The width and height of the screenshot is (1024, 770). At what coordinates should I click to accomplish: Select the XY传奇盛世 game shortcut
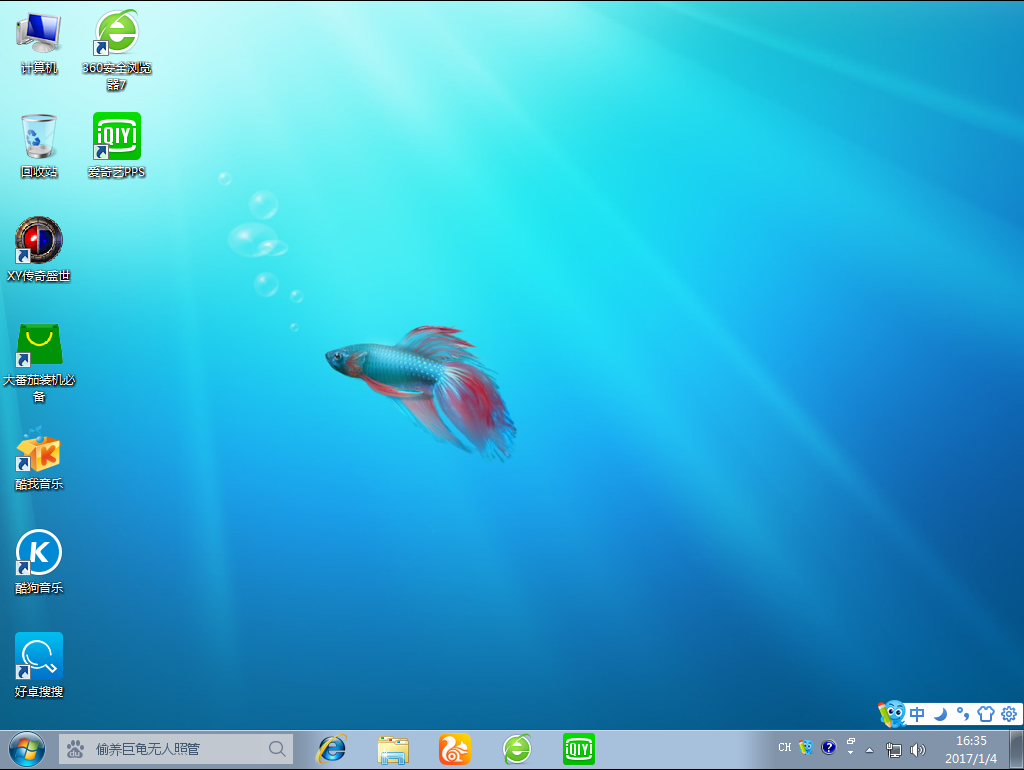click(x=39, y=249)
